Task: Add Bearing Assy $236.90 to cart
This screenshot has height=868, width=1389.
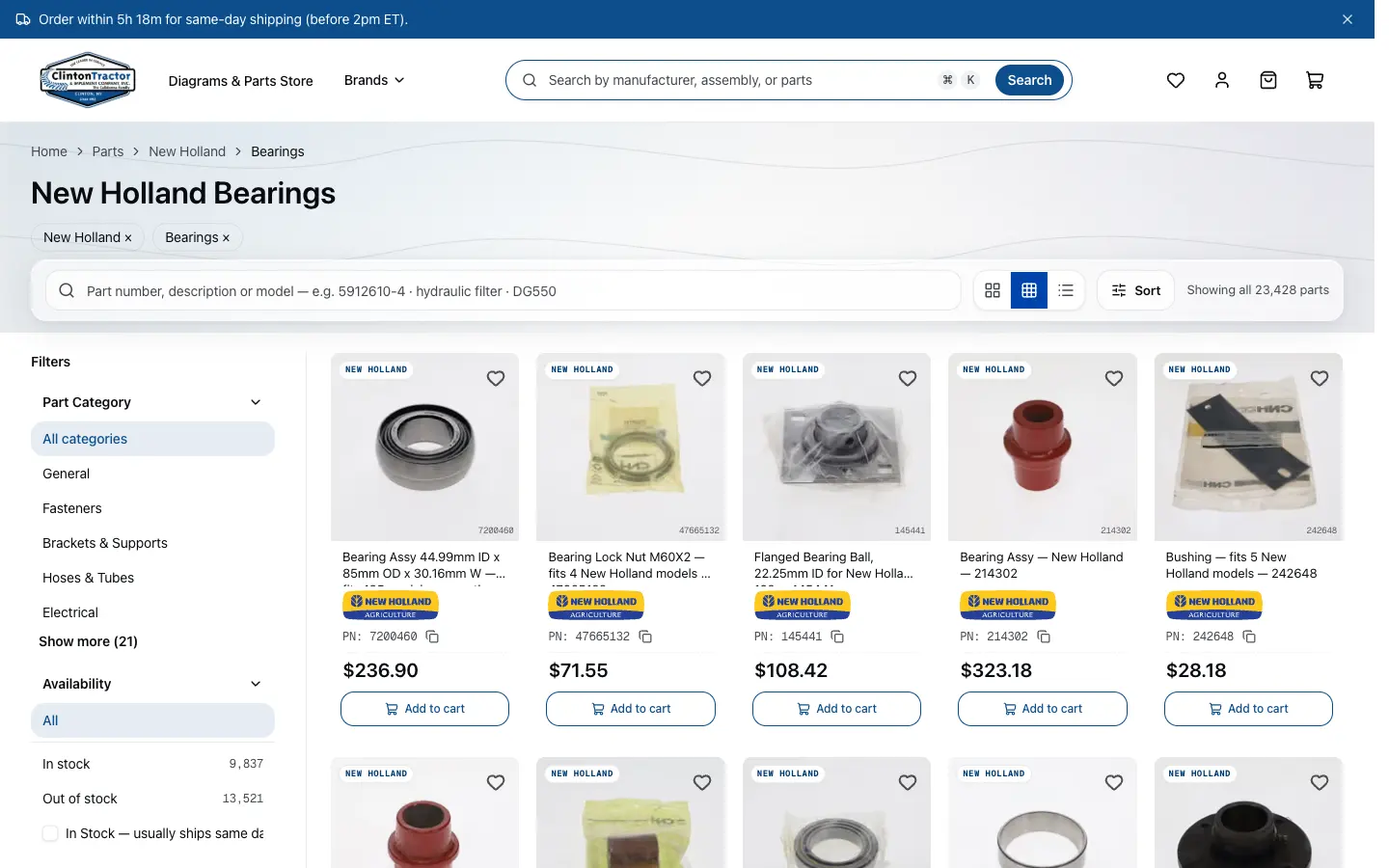Action: pyautogui.click(x=424, y=709)
